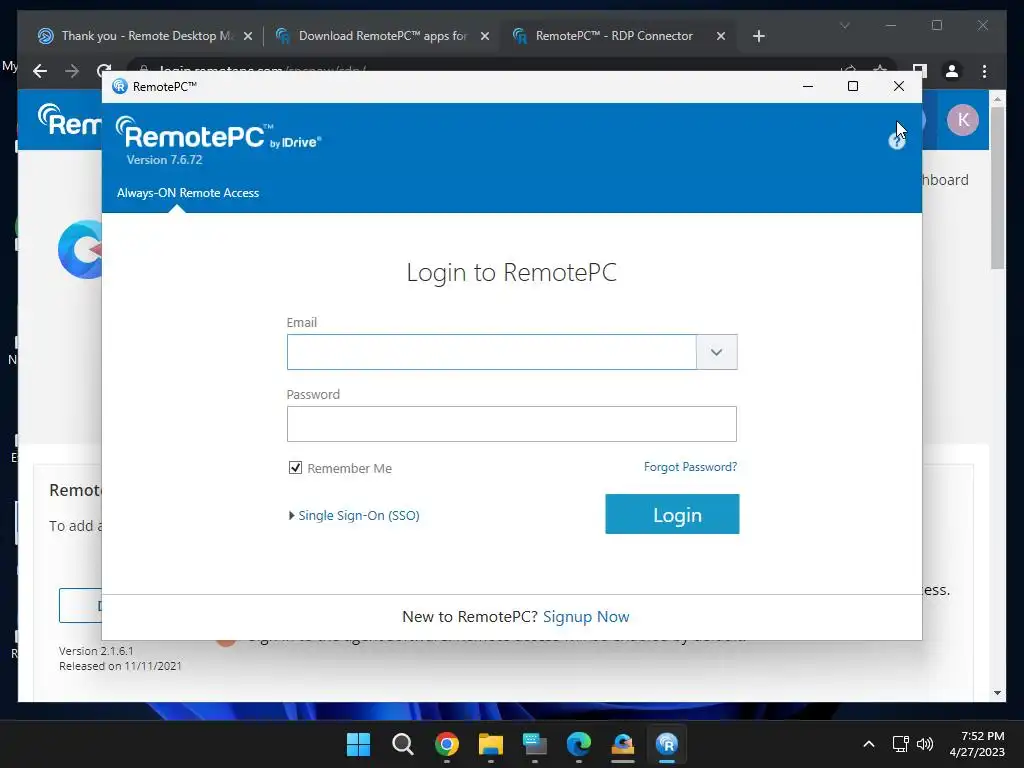Click the RemotePC logo in the dialog header
Image resolution: width=1024 pixels, height=768 pixels.
pos(218,135)
